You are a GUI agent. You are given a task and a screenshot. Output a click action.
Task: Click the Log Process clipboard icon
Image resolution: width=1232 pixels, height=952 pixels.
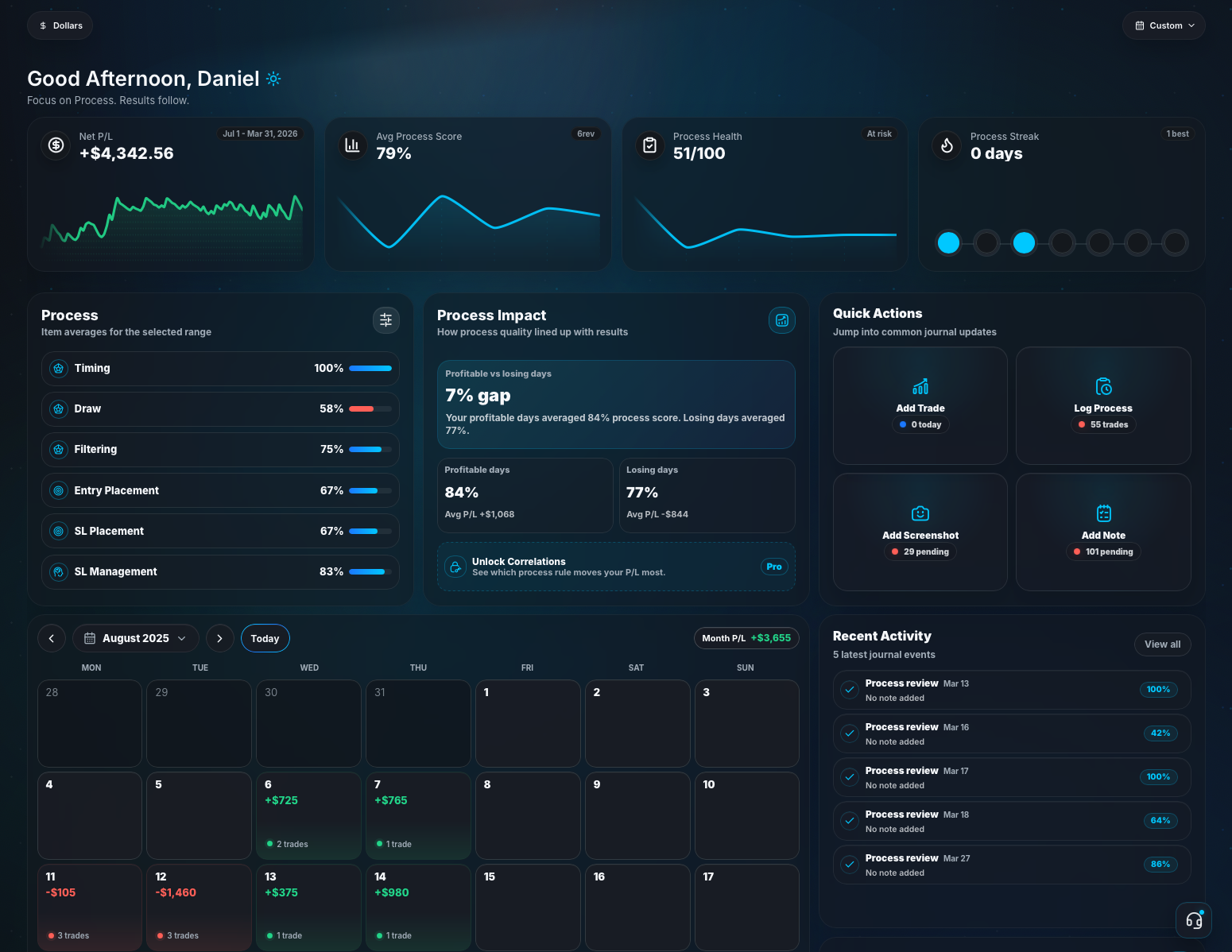coord(1104,387)
